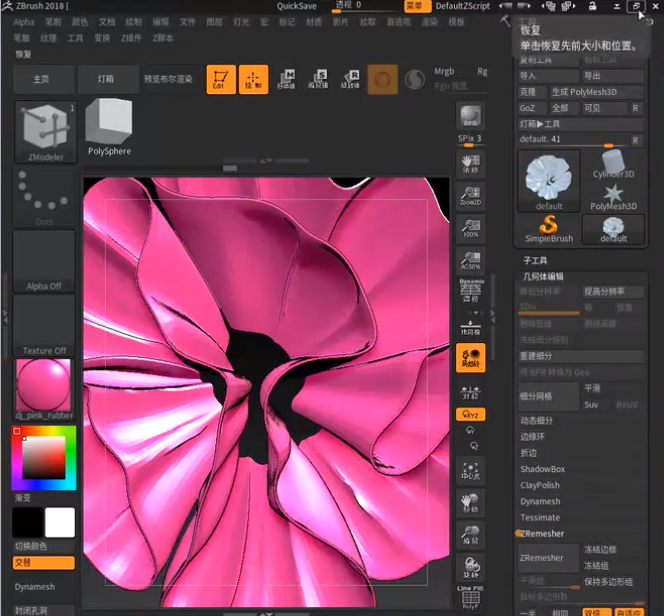
Task: Open the dj_pink_rubber material selector
Action: [x=44, y=390]
